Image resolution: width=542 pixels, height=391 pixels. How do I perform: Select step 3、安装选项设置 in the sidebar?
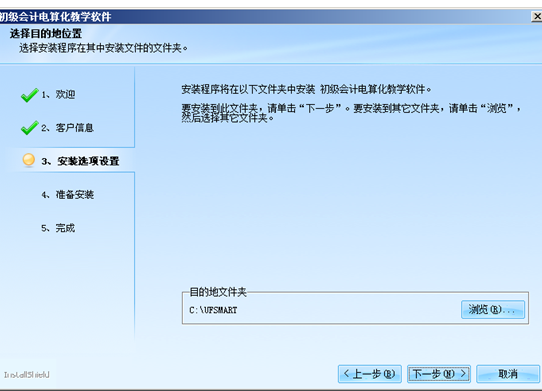tap(80, 161)
